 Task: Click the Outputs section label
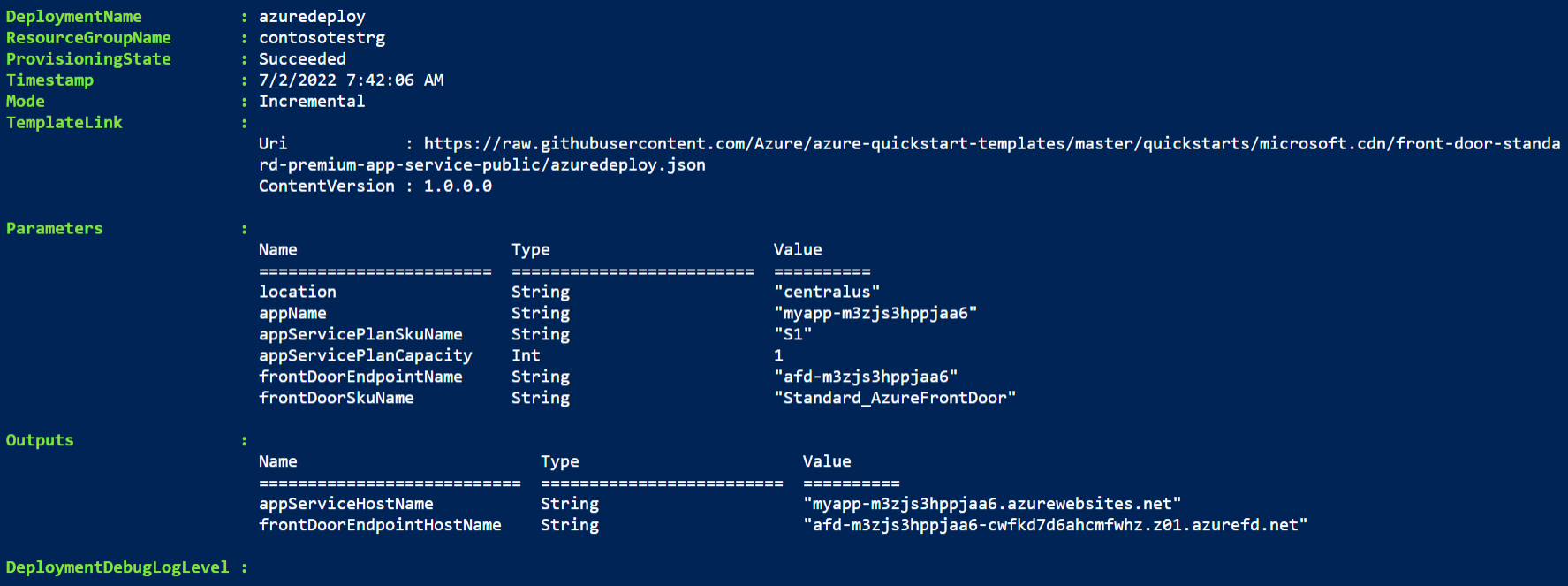pos(40,441)
